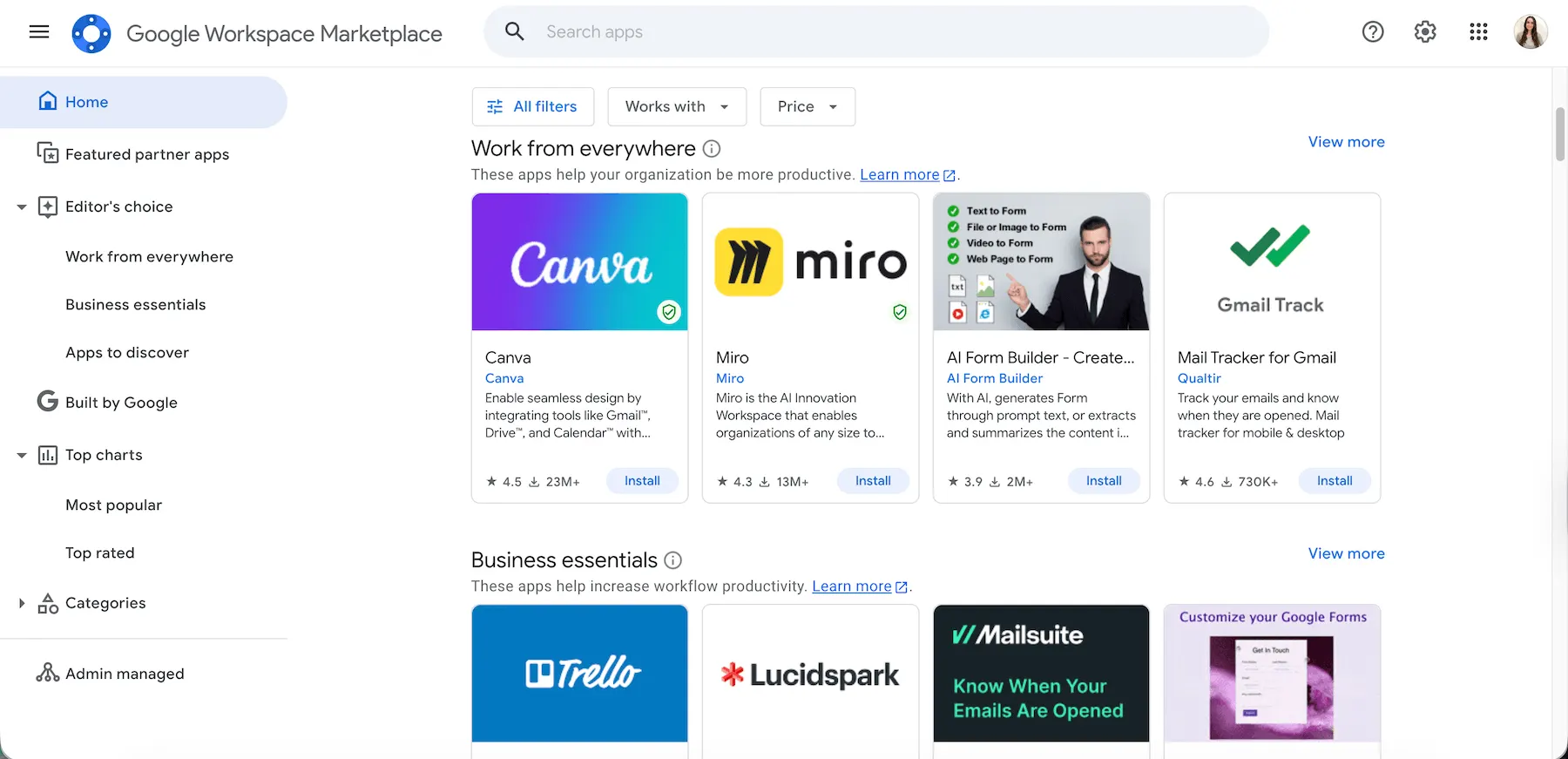This screenshot has height=759, width=1568.
Task: Click the Categories shapes icon
Action: coord(48,603)
